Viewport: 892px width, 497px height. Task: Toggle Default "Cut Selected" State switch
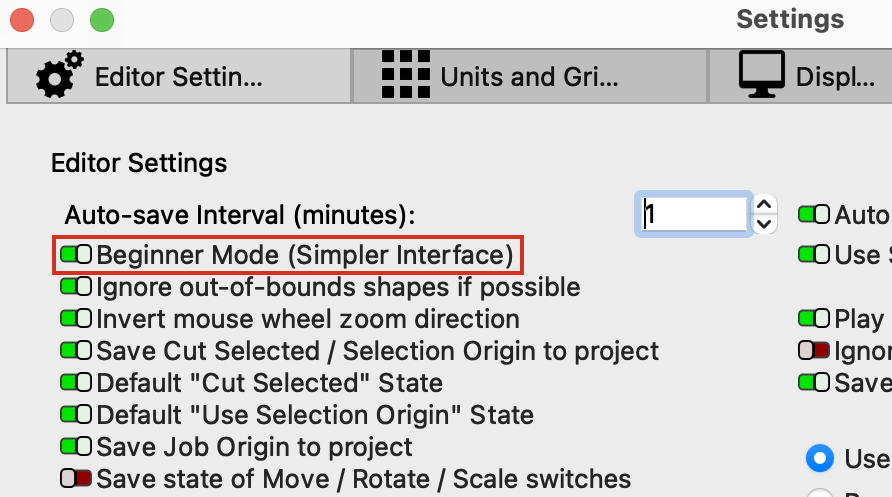pyautogui.click(x=76, y=383)
